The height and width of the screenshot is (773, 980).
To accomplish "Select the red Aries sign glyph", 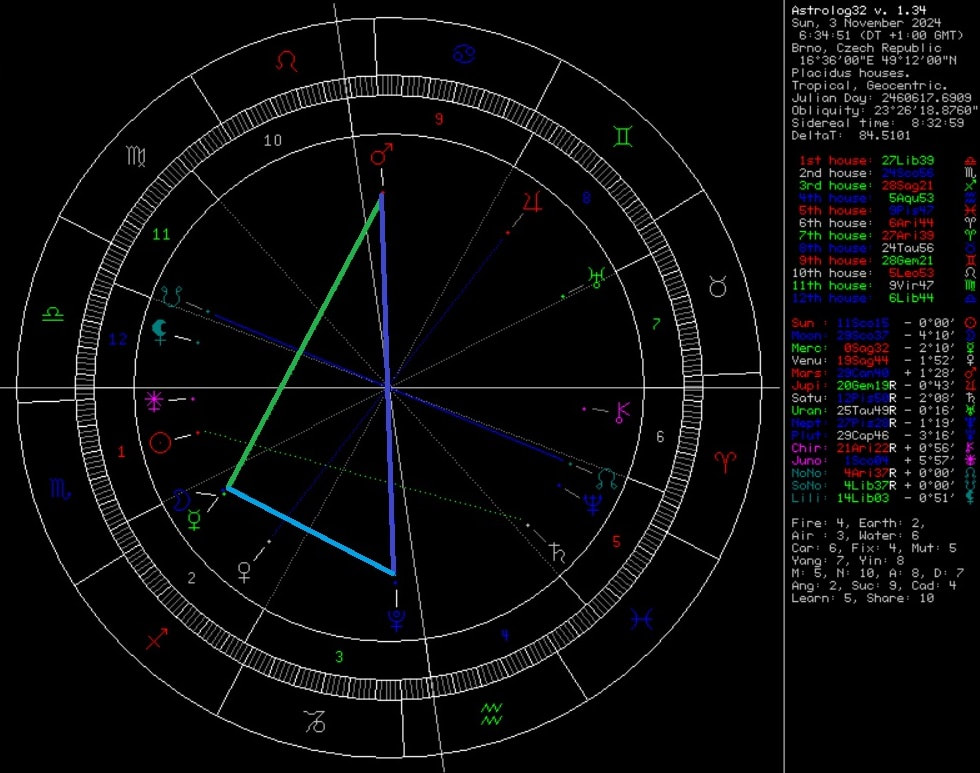I will (x=723, y=460).
